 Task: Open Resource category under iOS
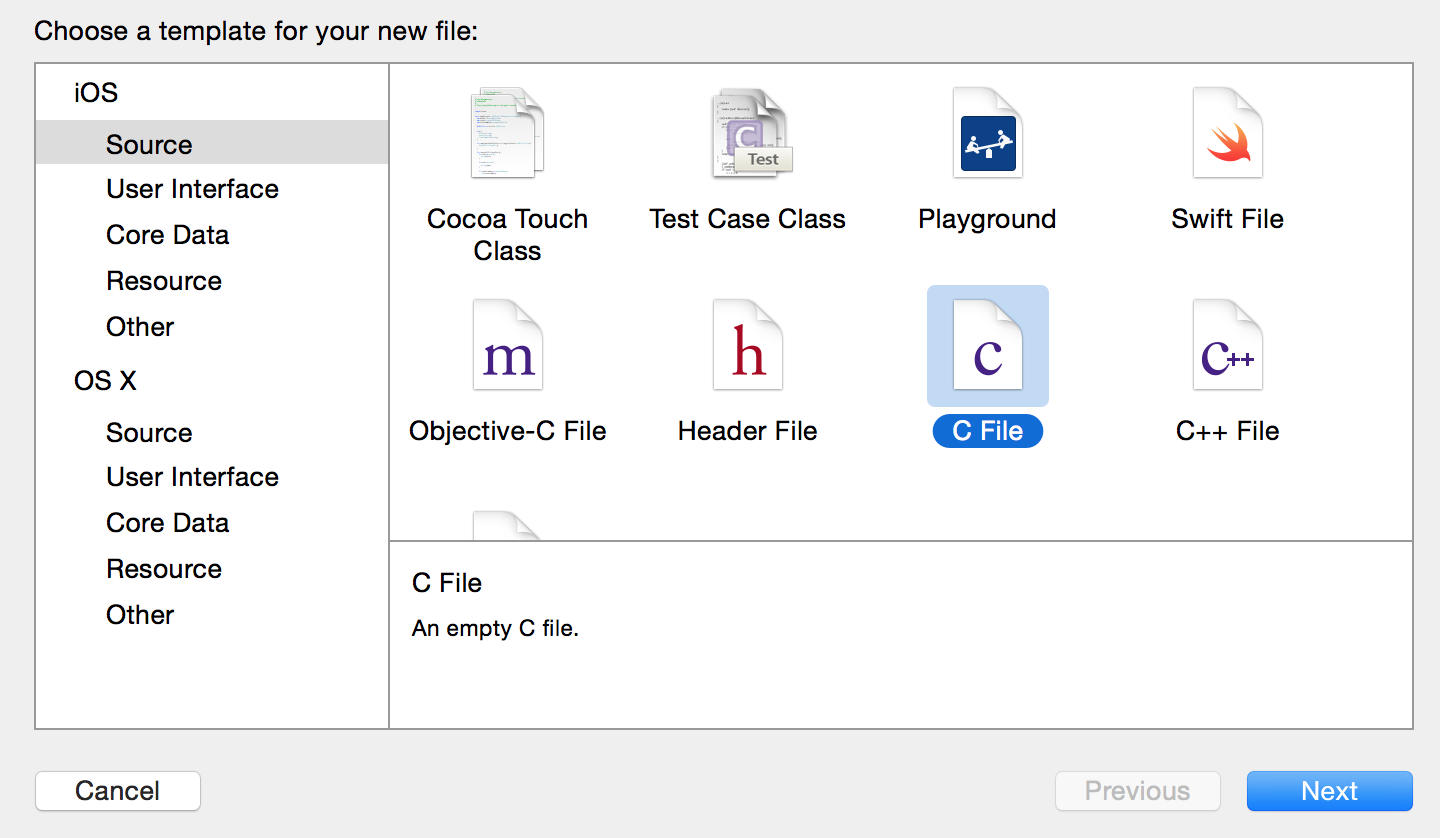[x=164, y=281]
